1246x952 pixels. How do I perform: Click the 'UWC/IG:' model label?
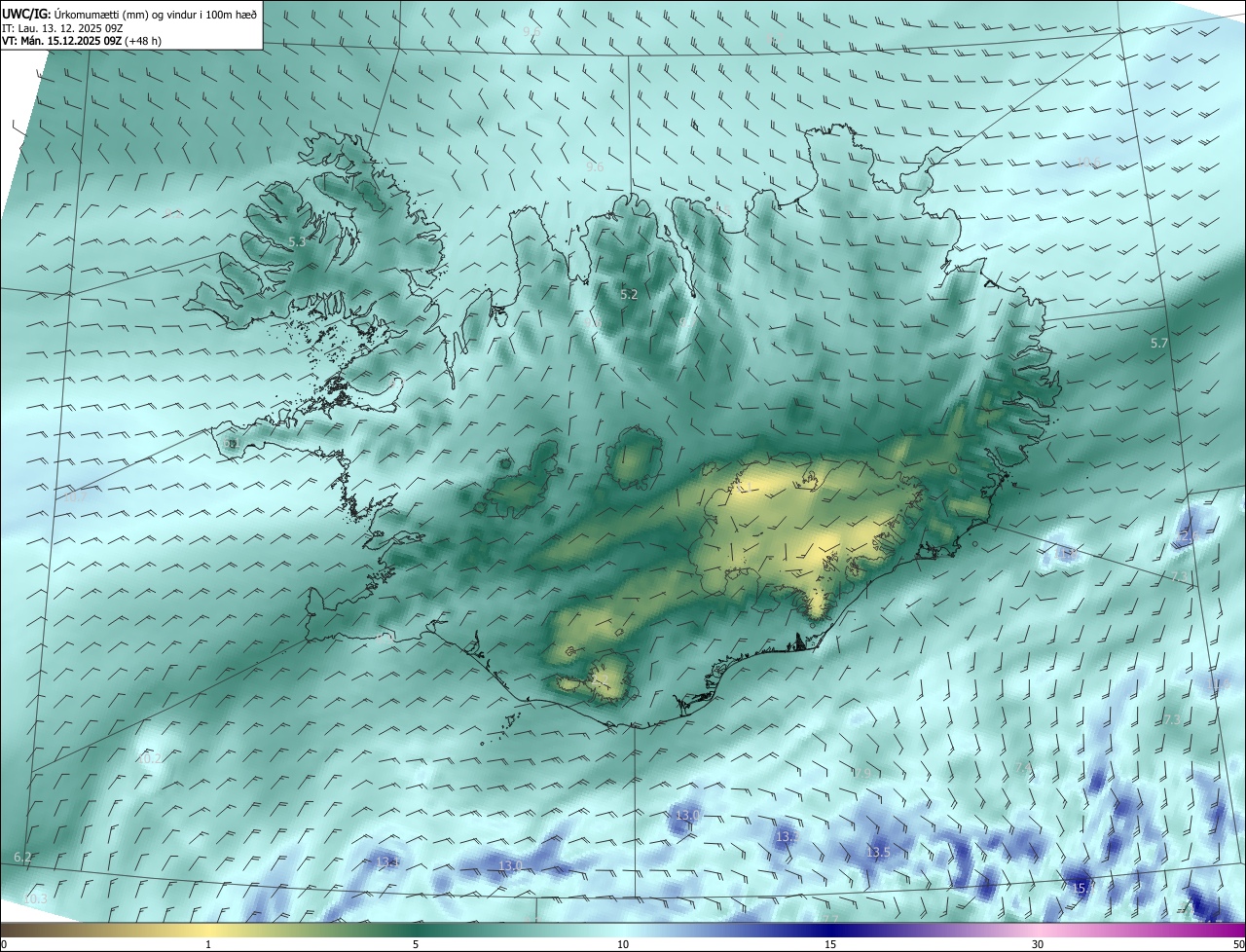(26, 14)
